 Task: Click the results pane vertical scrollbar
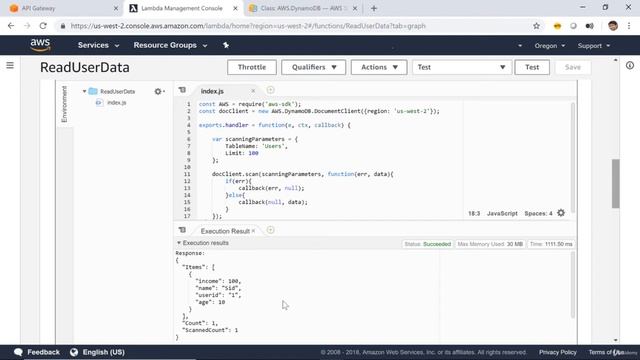573,284
